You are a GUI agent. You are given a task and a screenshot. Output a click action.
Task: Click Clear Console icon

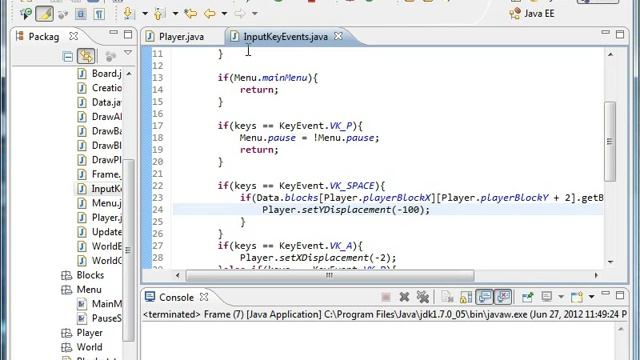coord(447,297)
